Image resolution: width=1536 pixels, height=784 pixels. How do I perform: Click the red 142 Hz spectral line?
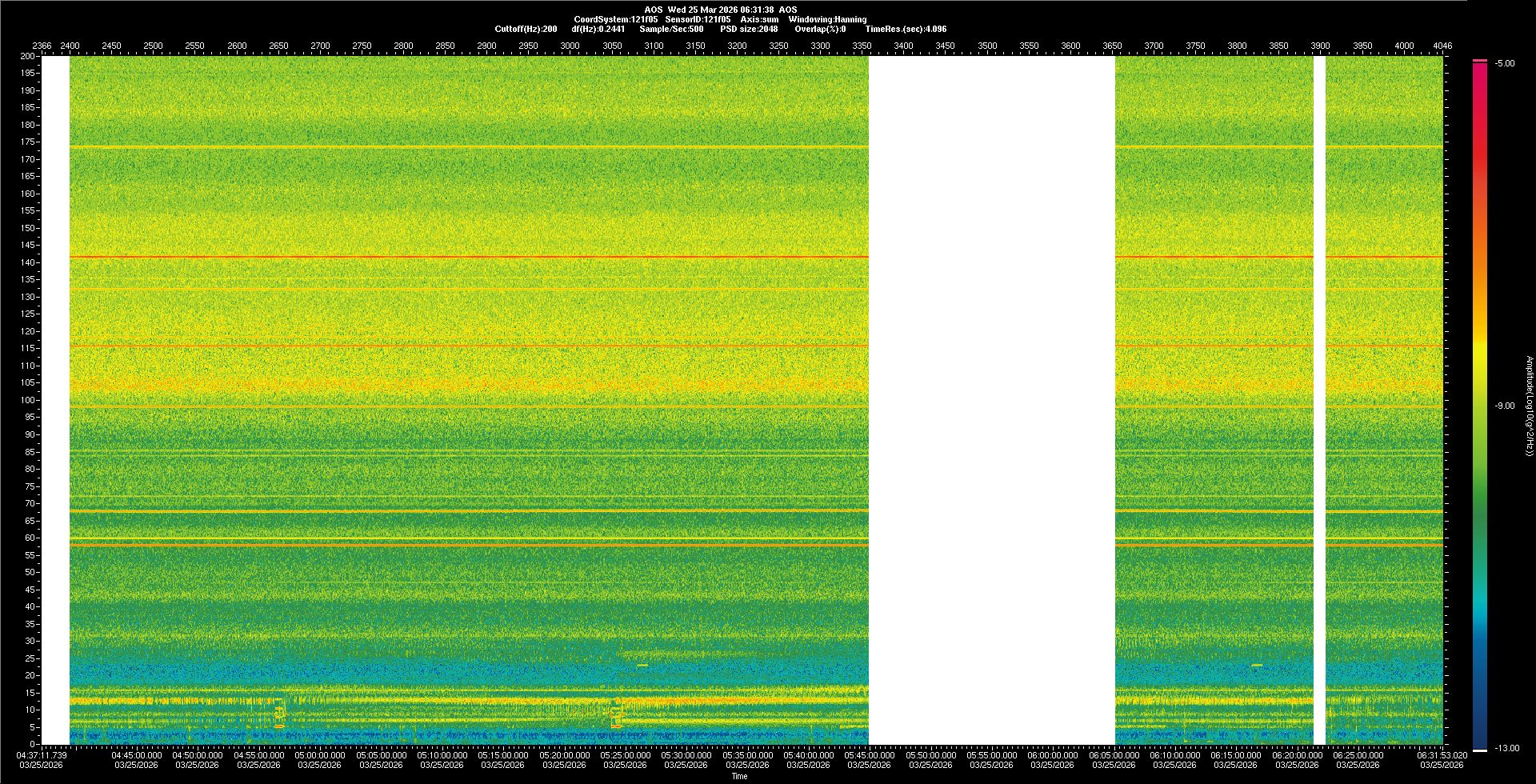click(469, 257)
